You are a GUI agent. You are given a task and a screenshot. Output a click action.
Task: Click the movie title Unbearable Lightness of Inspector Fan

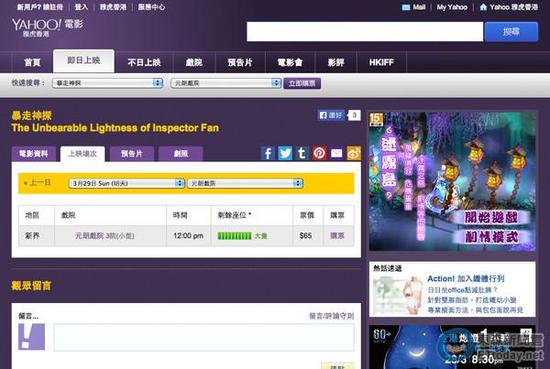pyautogui.click(x=115, y=128)
